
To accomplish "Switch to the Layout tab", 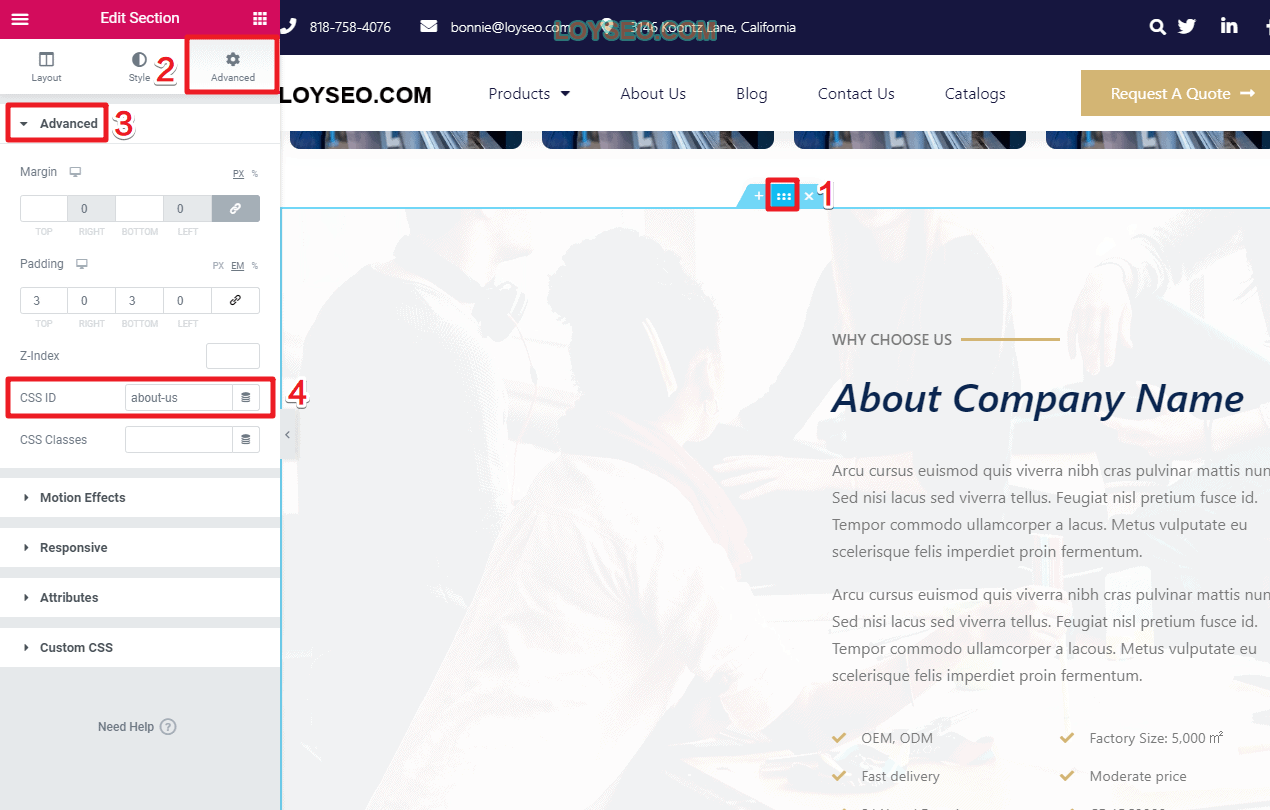I will [x=46, y=67].
